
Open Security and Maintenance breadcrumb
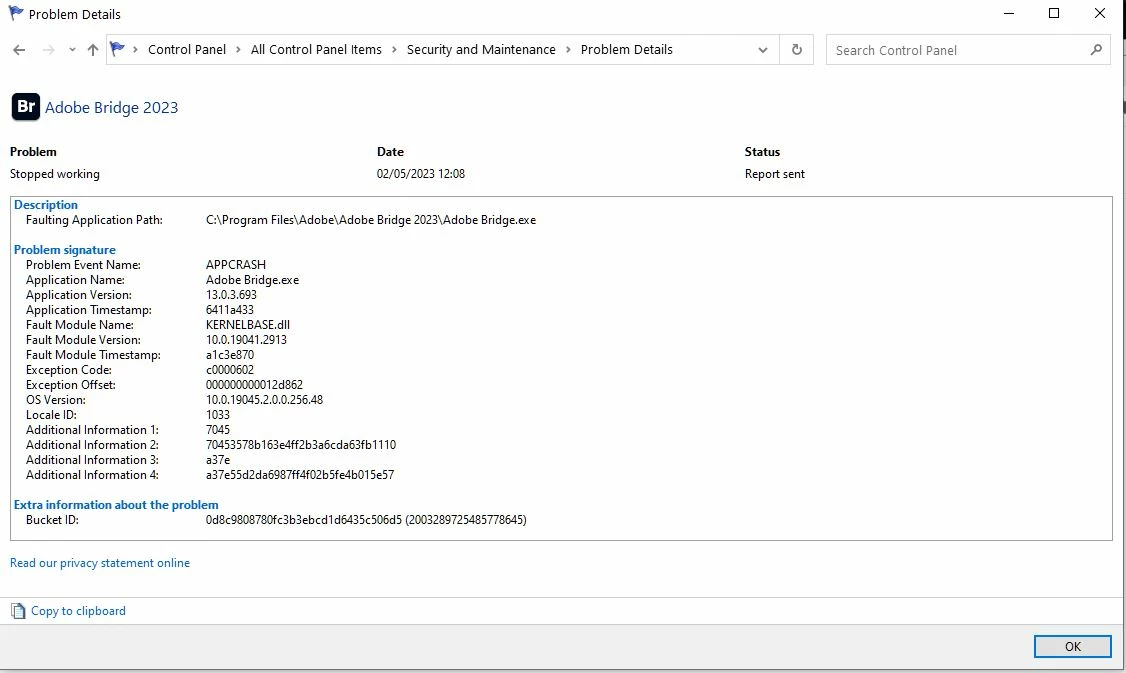click(x=481, y=50)
